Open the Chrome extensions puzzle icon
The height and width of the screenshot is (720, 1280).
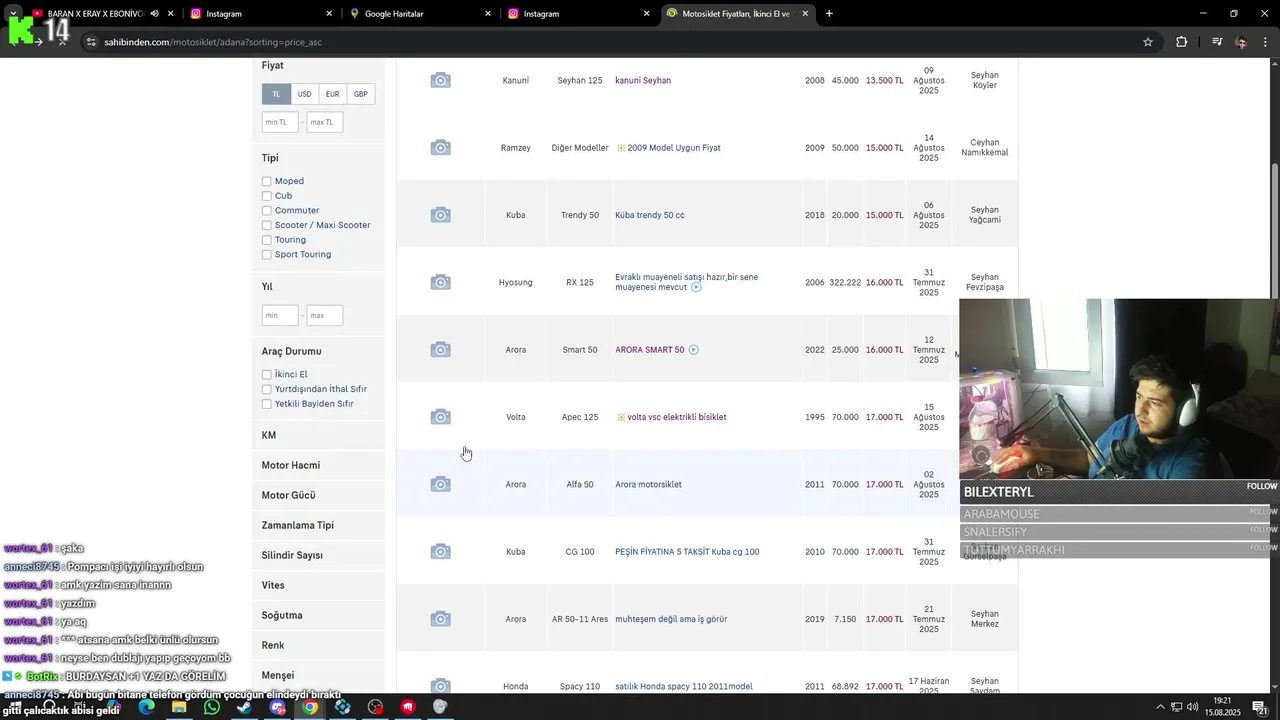[1182, 42]
